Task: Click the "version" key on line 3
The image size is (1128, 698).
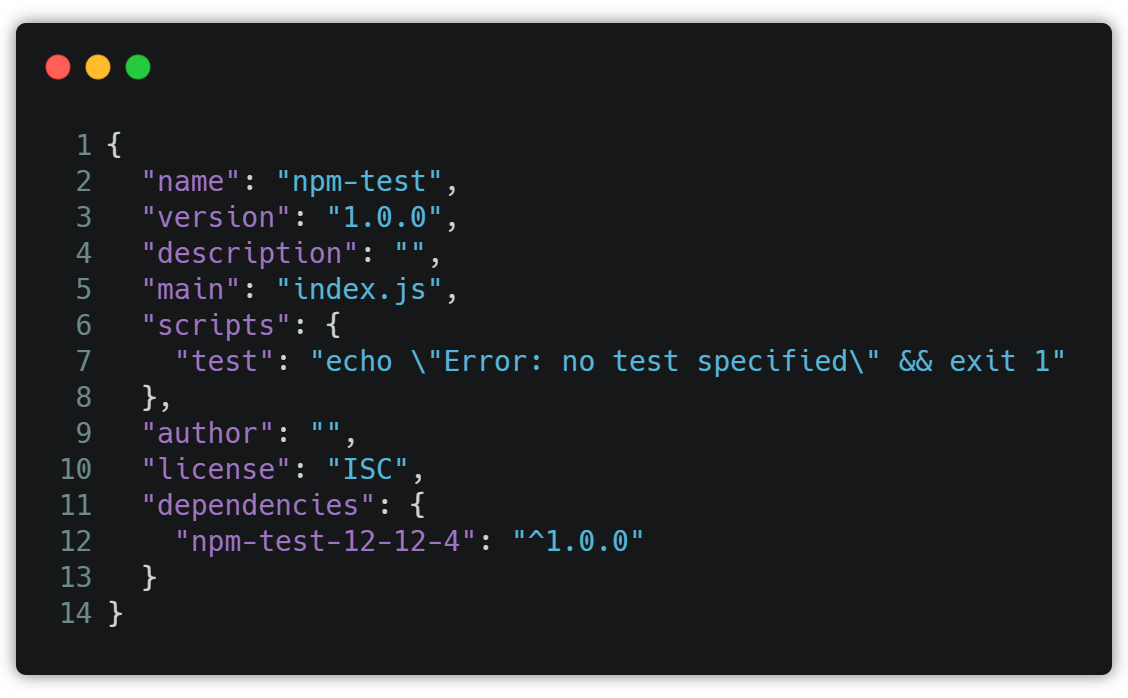Action: pos(216,217)
